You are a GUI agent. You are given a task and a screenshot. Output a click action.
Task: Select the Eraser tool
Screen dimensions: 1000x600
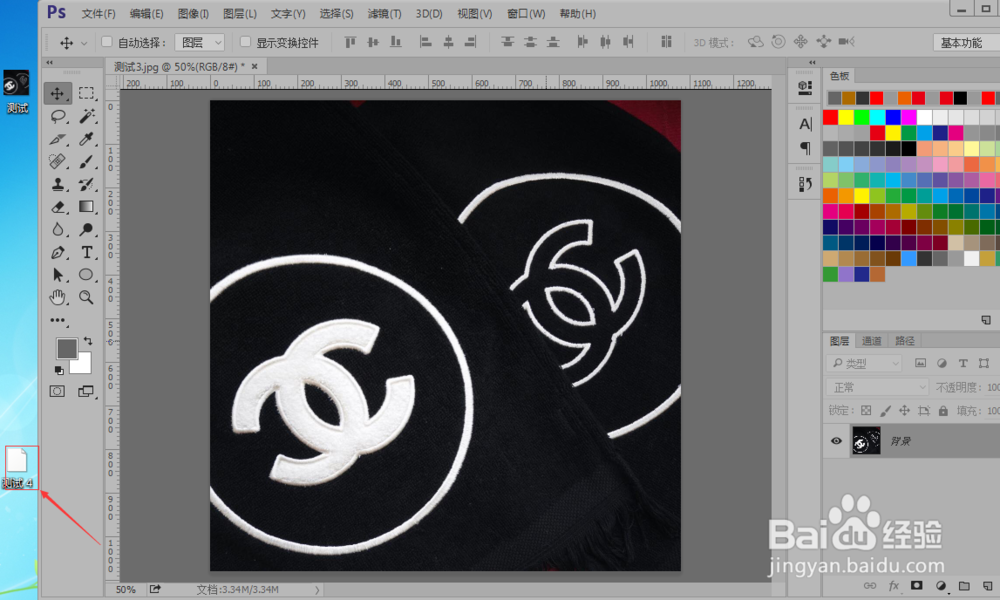57,207
